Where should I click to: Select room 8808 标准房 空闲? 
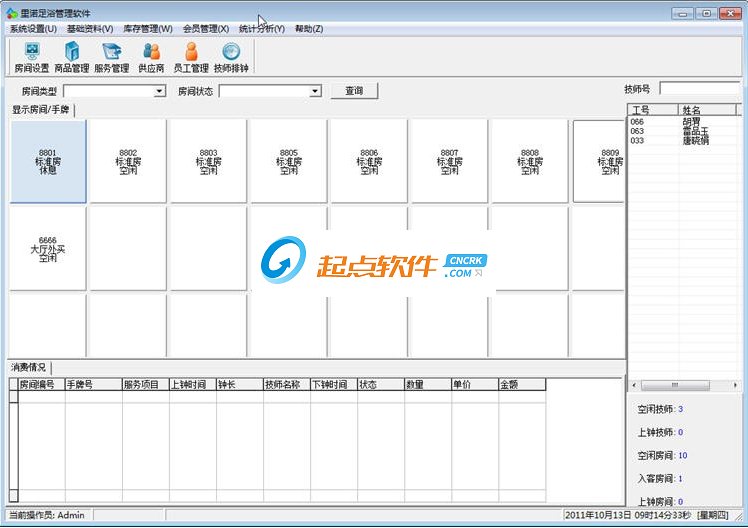530,161
